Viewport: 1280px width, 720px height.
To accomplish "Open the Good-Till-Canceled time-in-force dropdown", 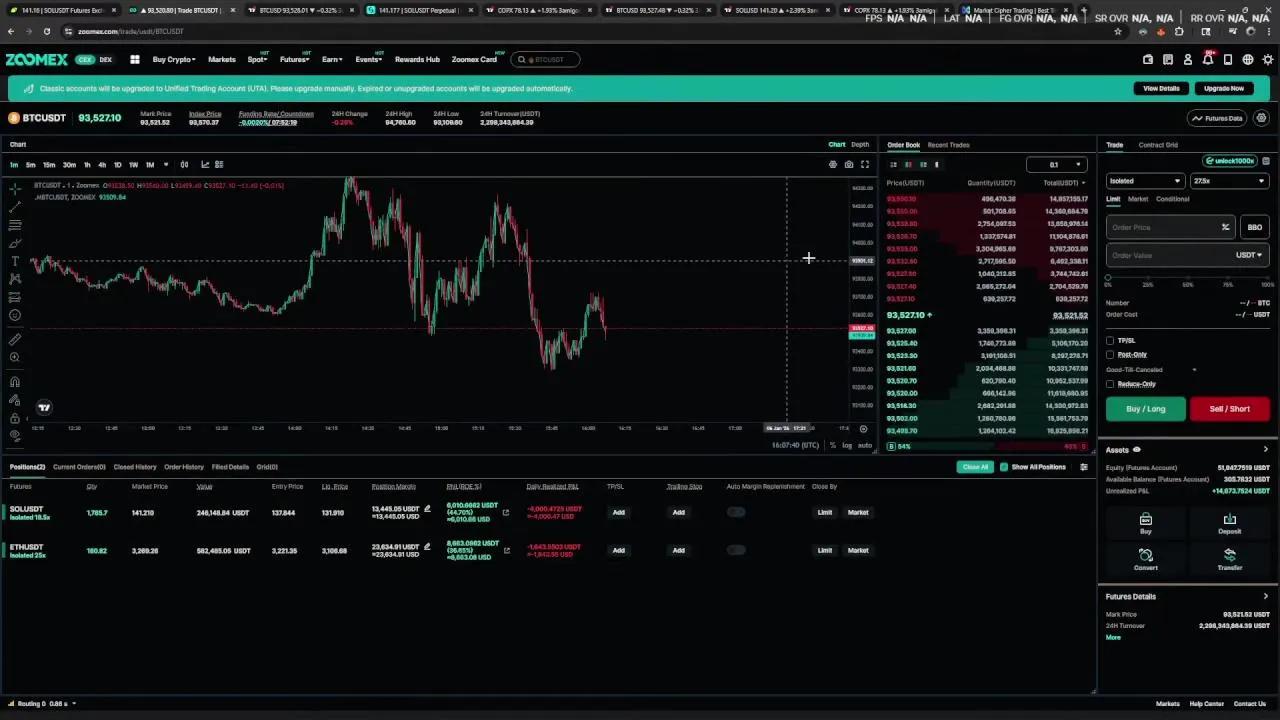I will [x=1151, y=370].
